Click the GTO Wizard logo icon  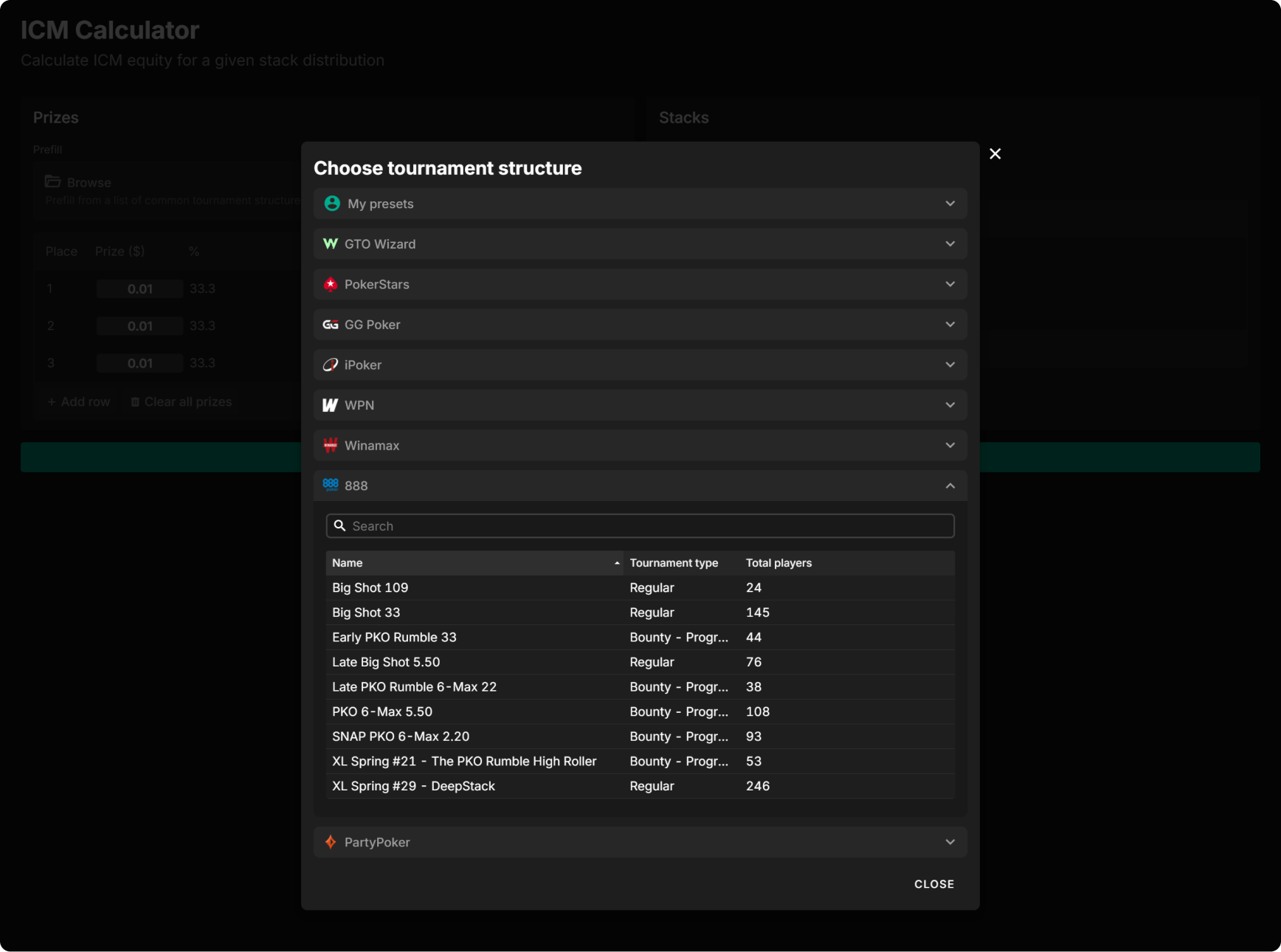tap(331, 244)
